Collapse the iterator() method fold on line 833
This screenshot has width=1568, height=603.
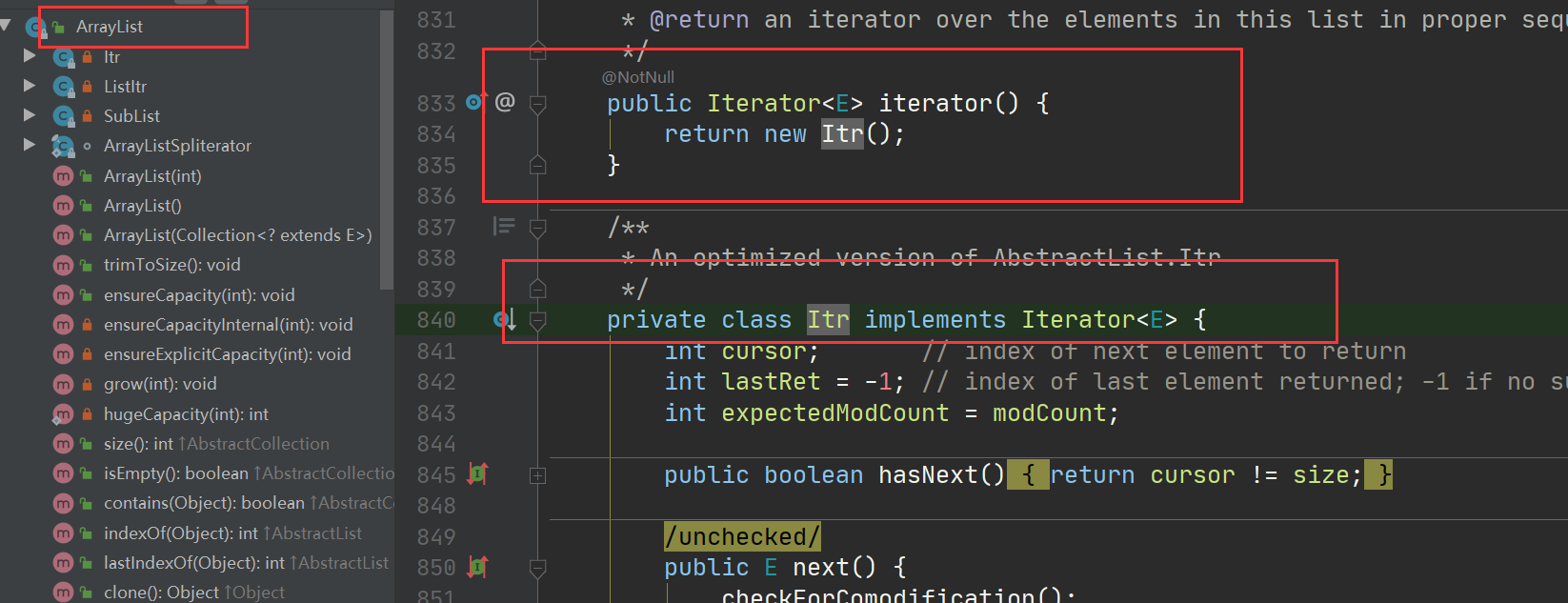[537, 104]
